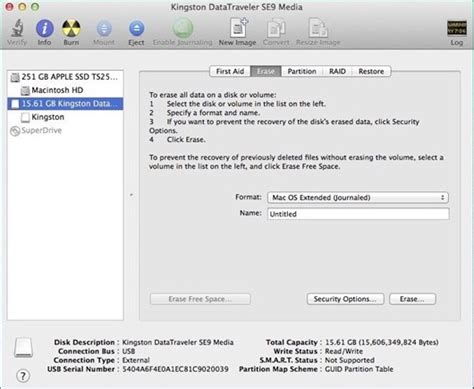The width and height of the screenshot is (474, 389).
Task: Open the Log viewer icon
Action: (x=456, y=28)
